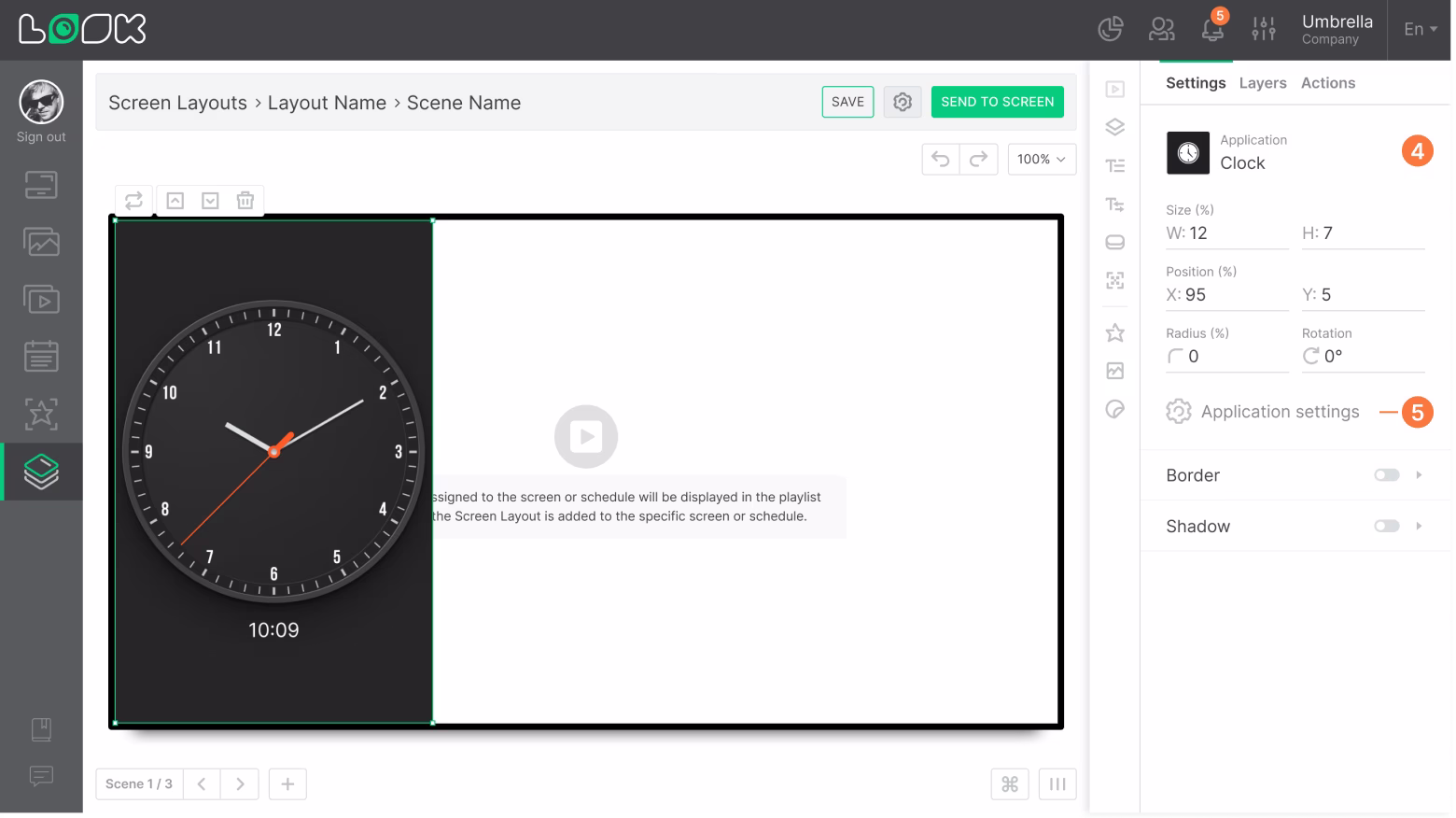The image size is (1456, 818).
Task: Edit the Radius value field
Action: tap(1227, 357)
